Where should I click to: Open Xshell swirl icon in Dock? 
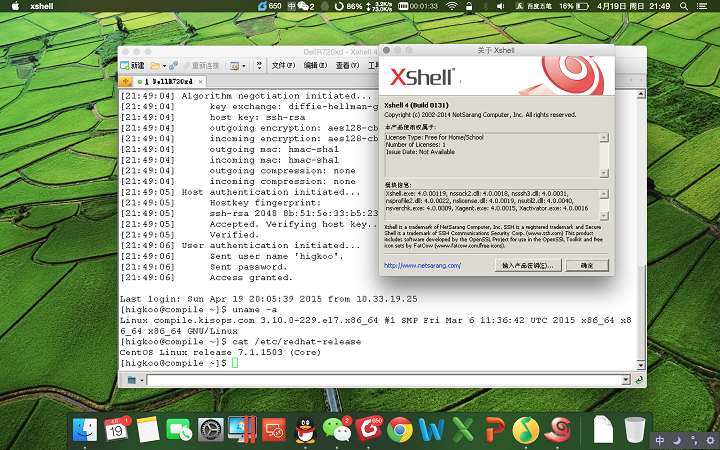[557, 430]
